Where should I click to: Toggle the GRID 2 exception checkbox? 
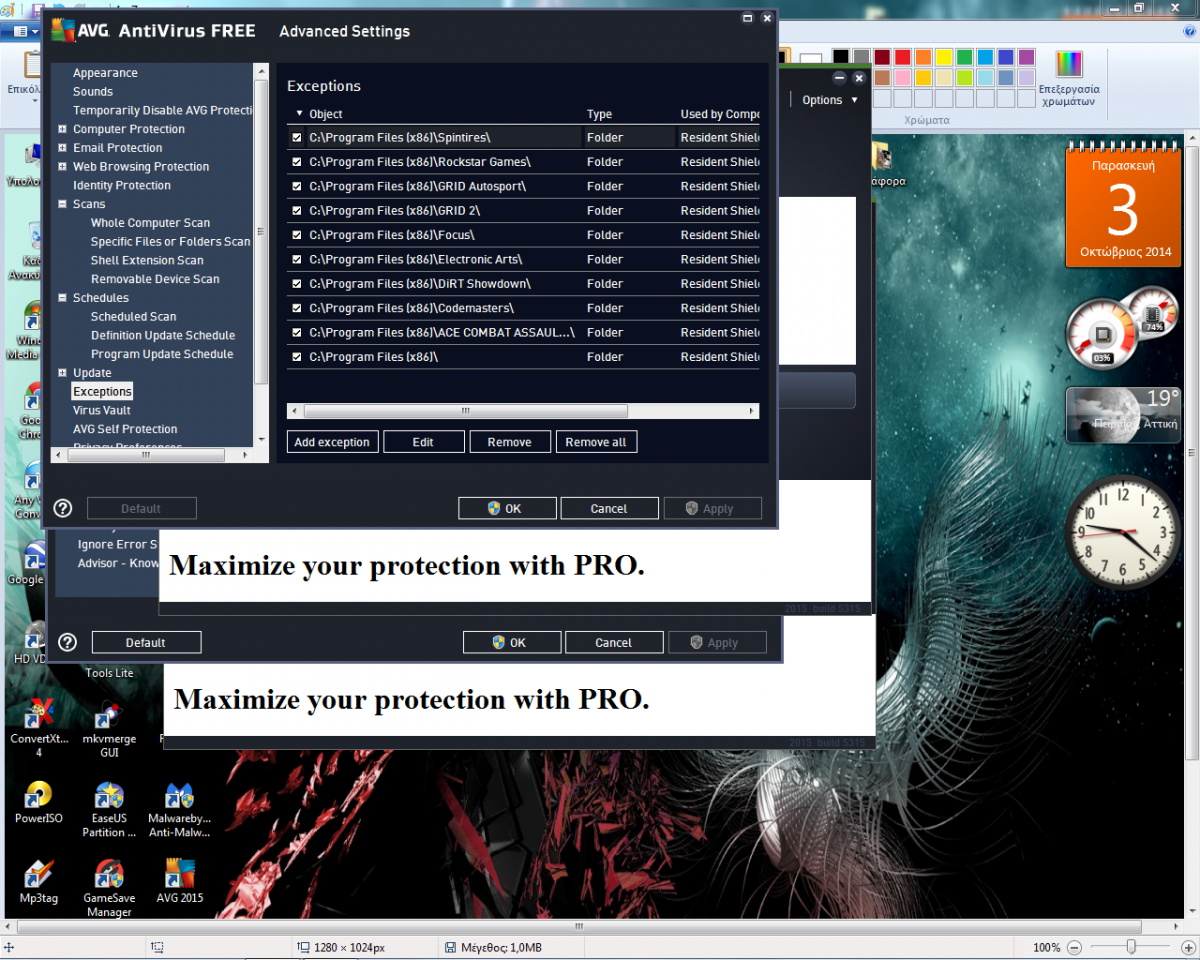(297, 210)
